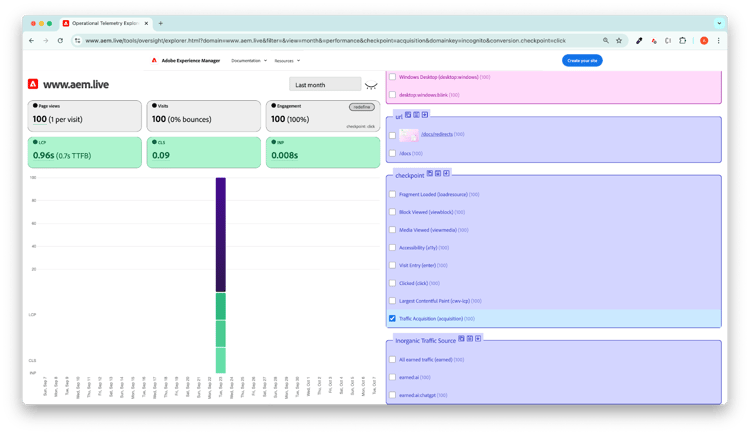Viewport: 750px width, 434px height.
Task: Check the Clicked (click) checkpoint checkbox
Action: coord(393,283)
